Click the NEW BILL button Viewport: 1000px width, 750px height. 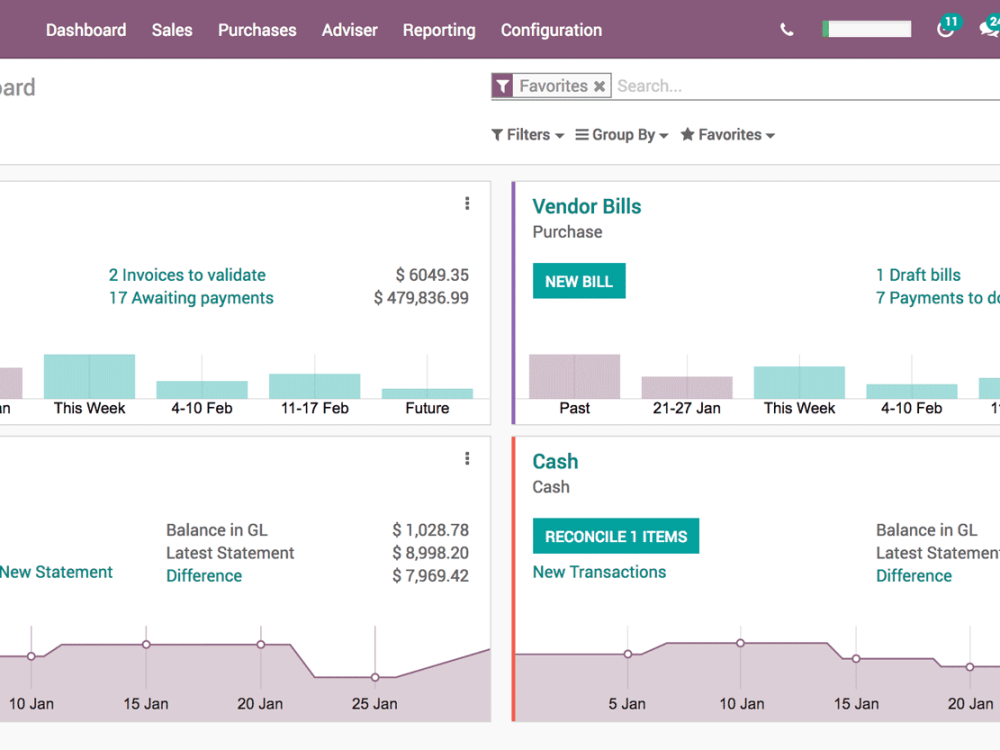click(x=579, y=281)
